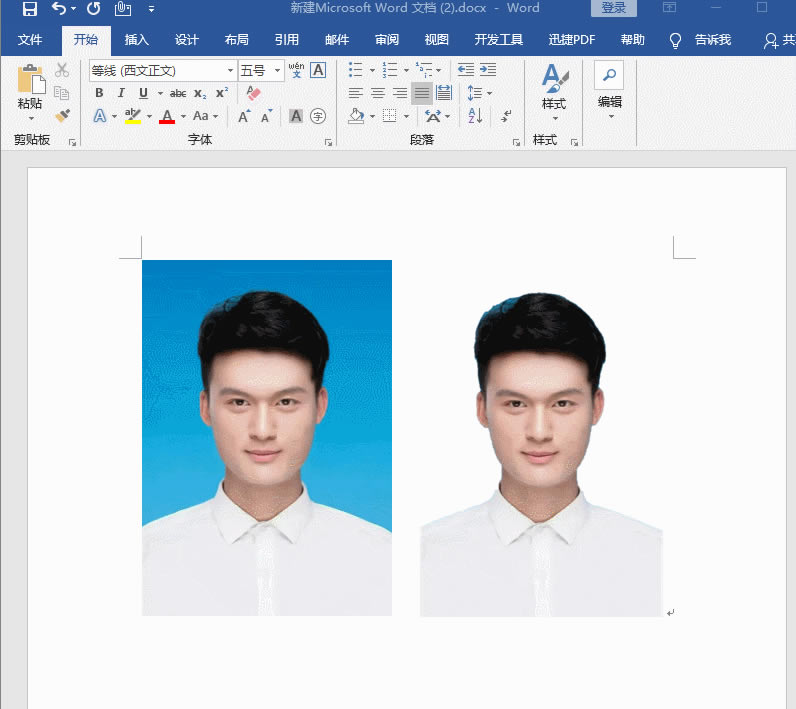Open the 布局 ribbon tab

(x=237, y=40)
